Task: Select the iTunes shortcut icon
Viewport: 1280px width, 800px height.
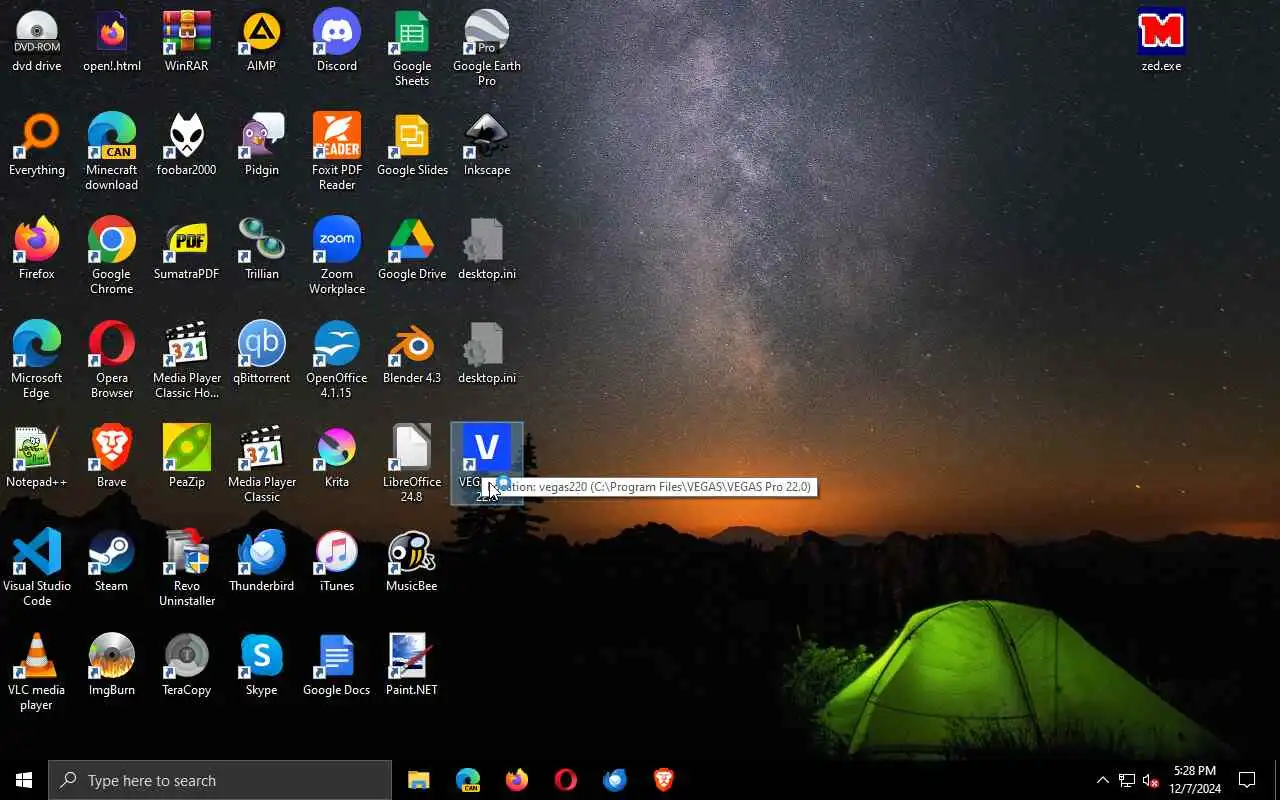Action: tap(337, 560)
